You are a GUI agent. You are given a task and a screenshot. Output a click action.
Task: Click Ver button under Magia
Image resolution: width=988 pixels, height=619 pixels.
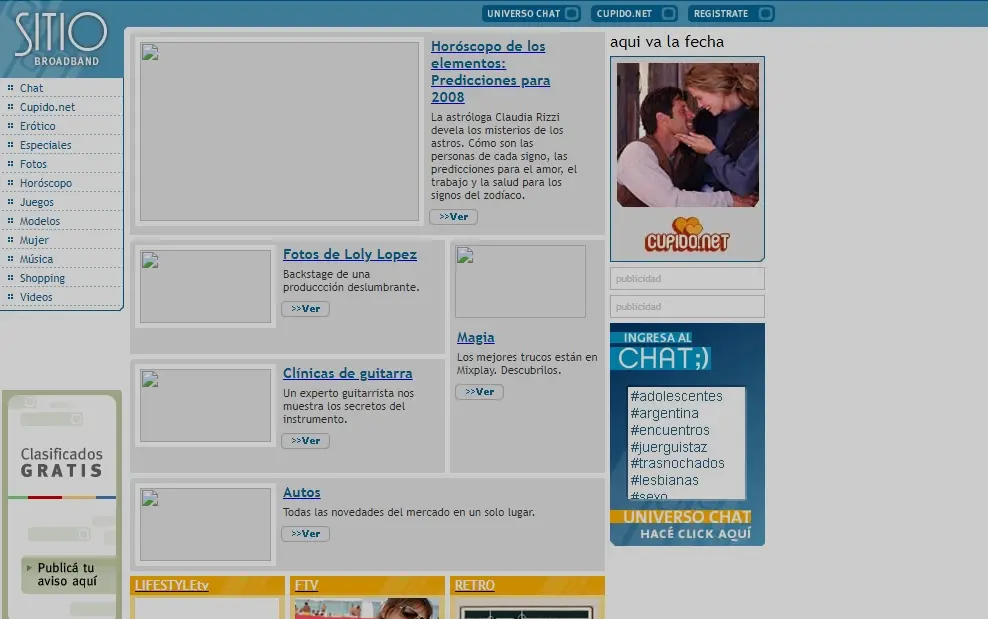(x=479, y=391)
